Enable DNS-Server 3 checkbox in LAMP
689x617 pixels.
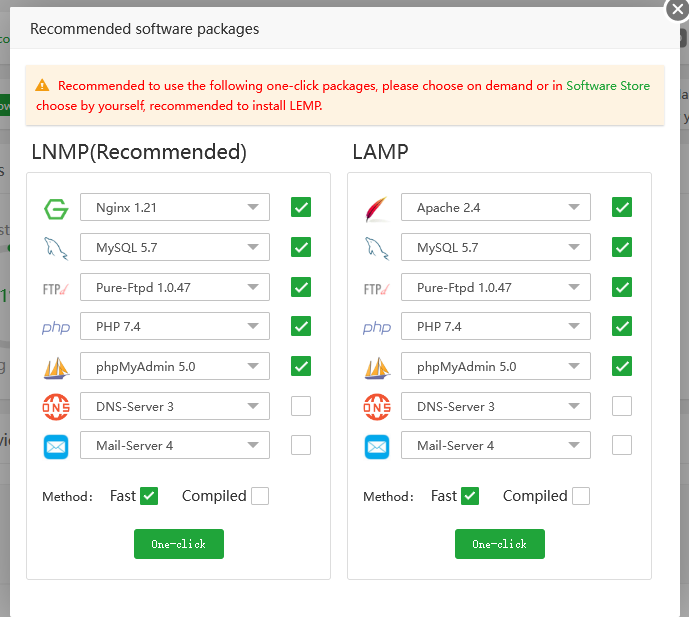[x=622, y=406]
